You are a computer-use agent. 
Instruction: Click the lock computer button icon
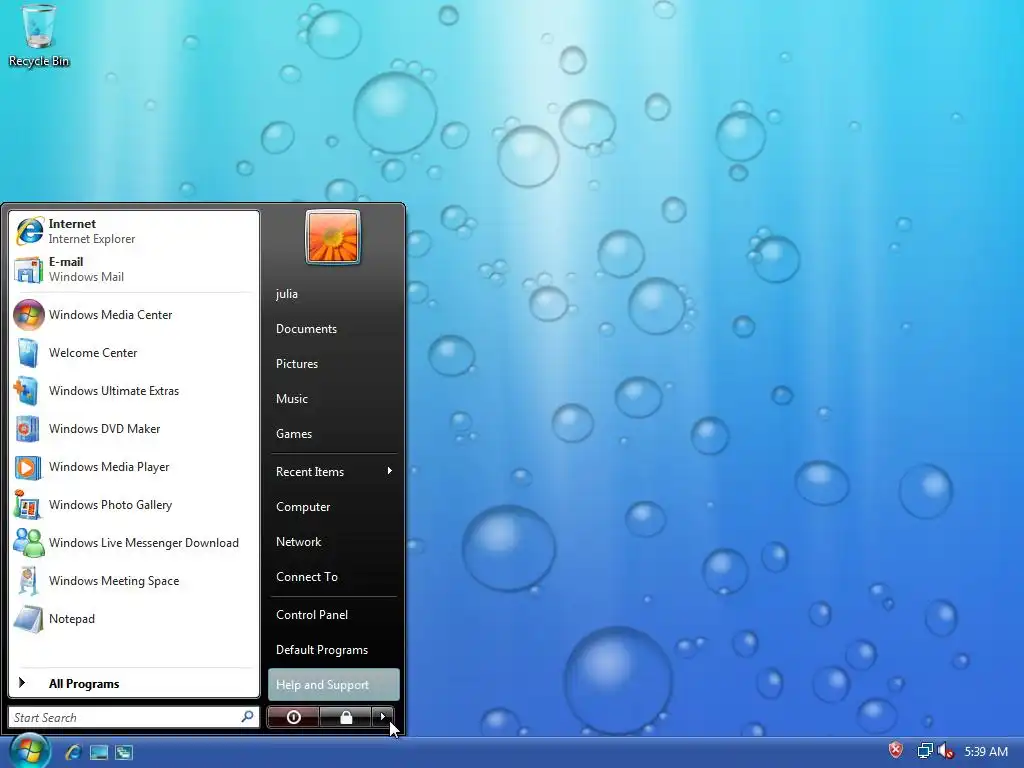[x=345, y=717]
